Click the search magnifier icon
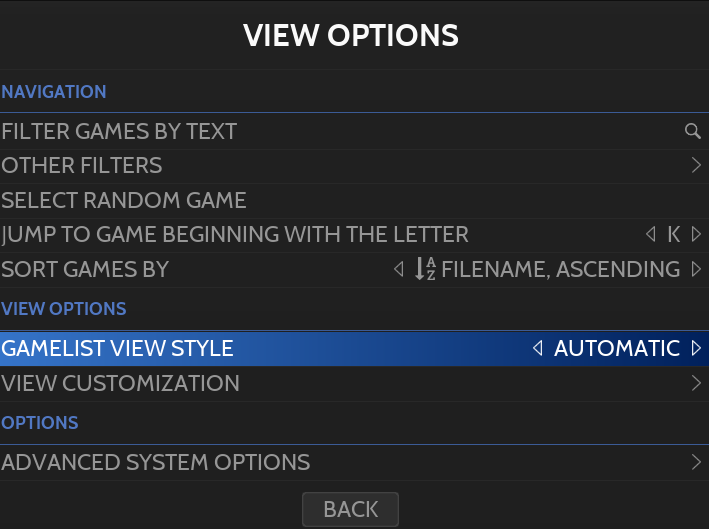709x529 pixels. (x=692, y=131)
